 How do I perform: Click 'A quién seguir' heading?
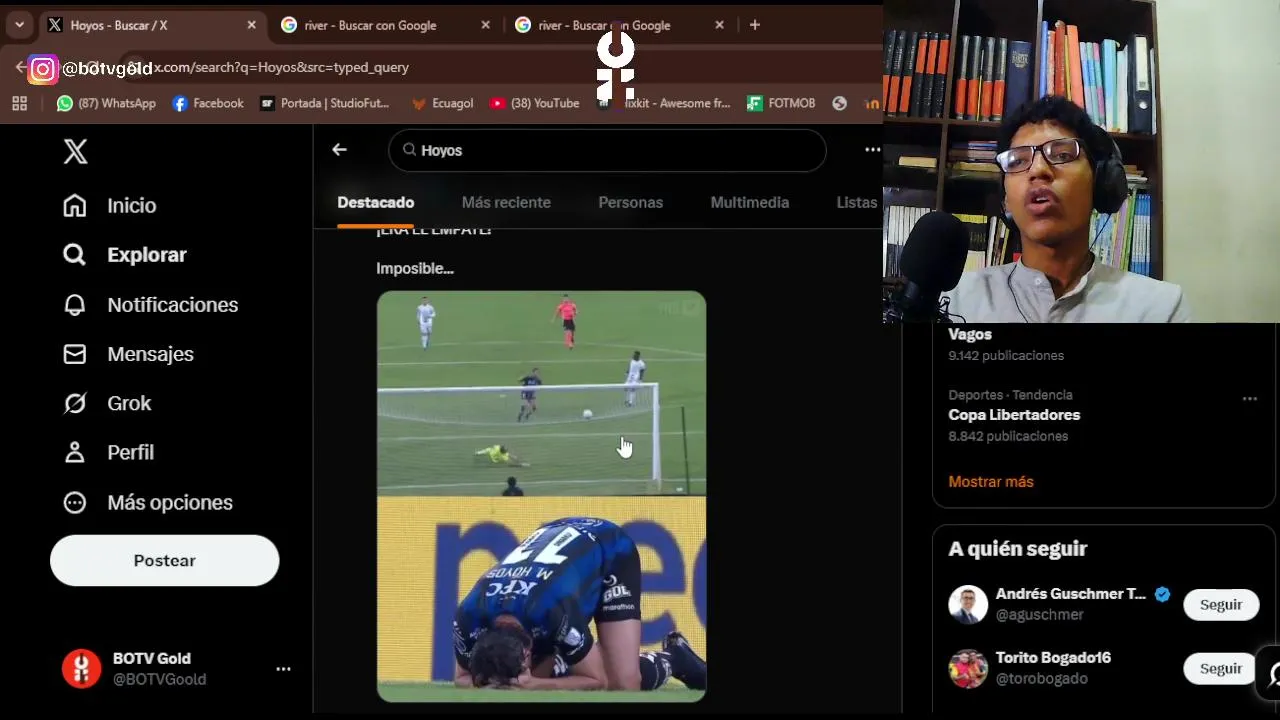pyautogui.click(x=1017, y=548)
